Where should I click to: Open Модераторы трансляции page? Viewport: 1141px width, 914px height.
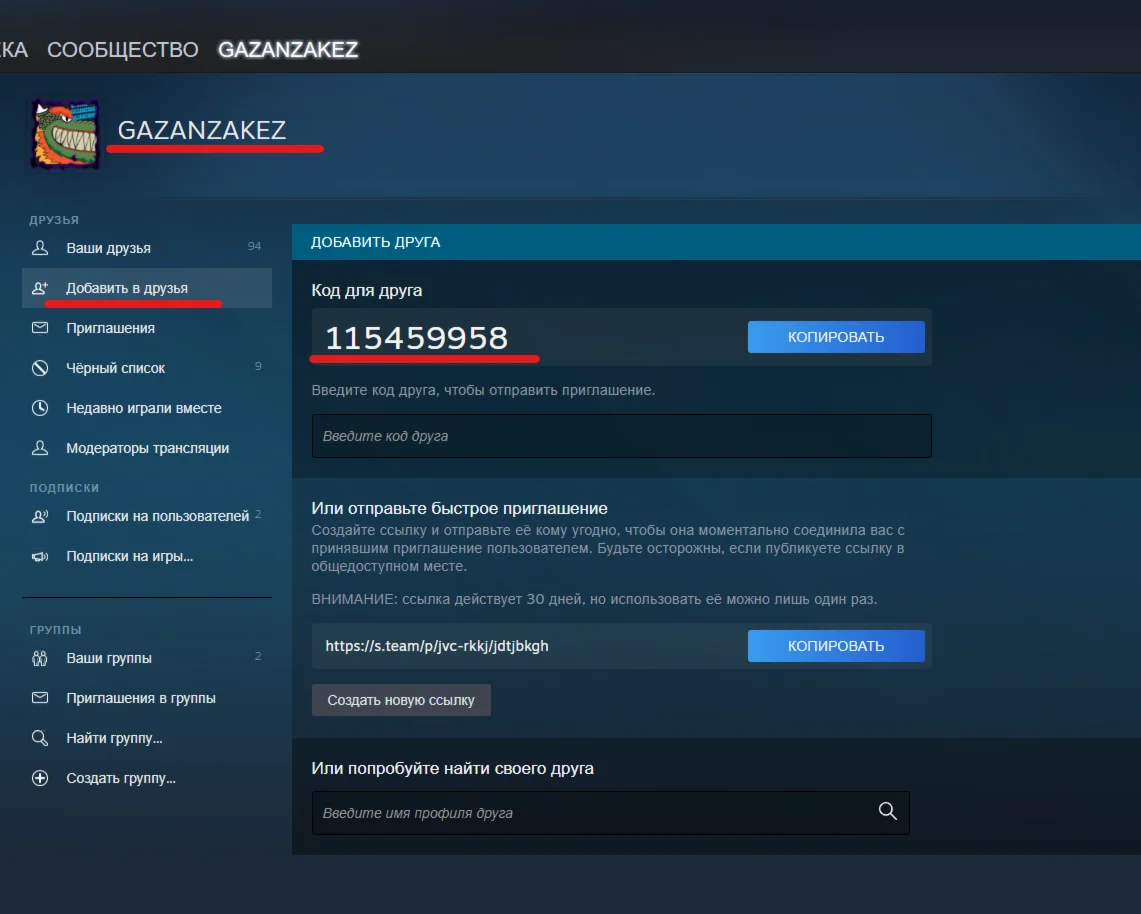(x=147, y=448)
